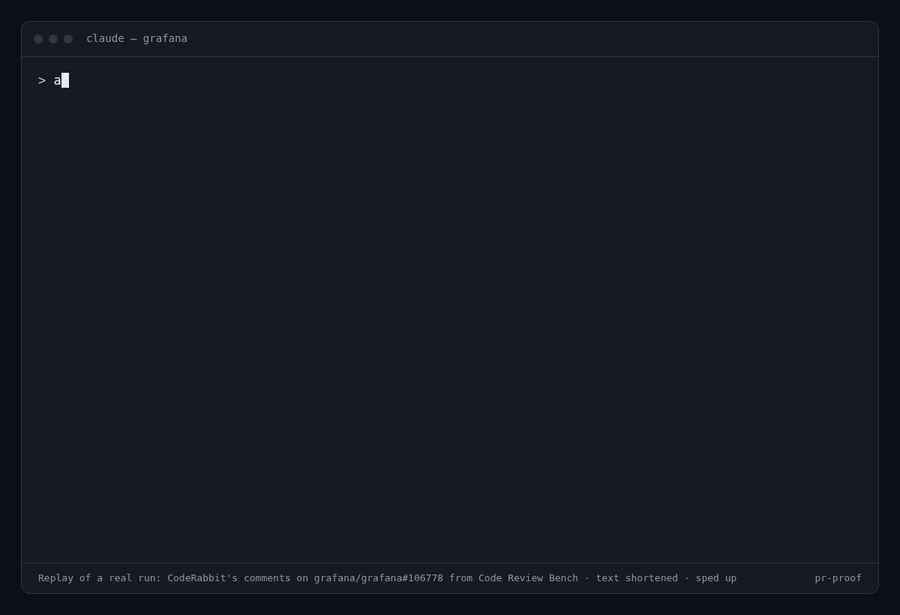900x615 pixels.
Task: Click the '>' prompt symbol
Action: [42, 80]
